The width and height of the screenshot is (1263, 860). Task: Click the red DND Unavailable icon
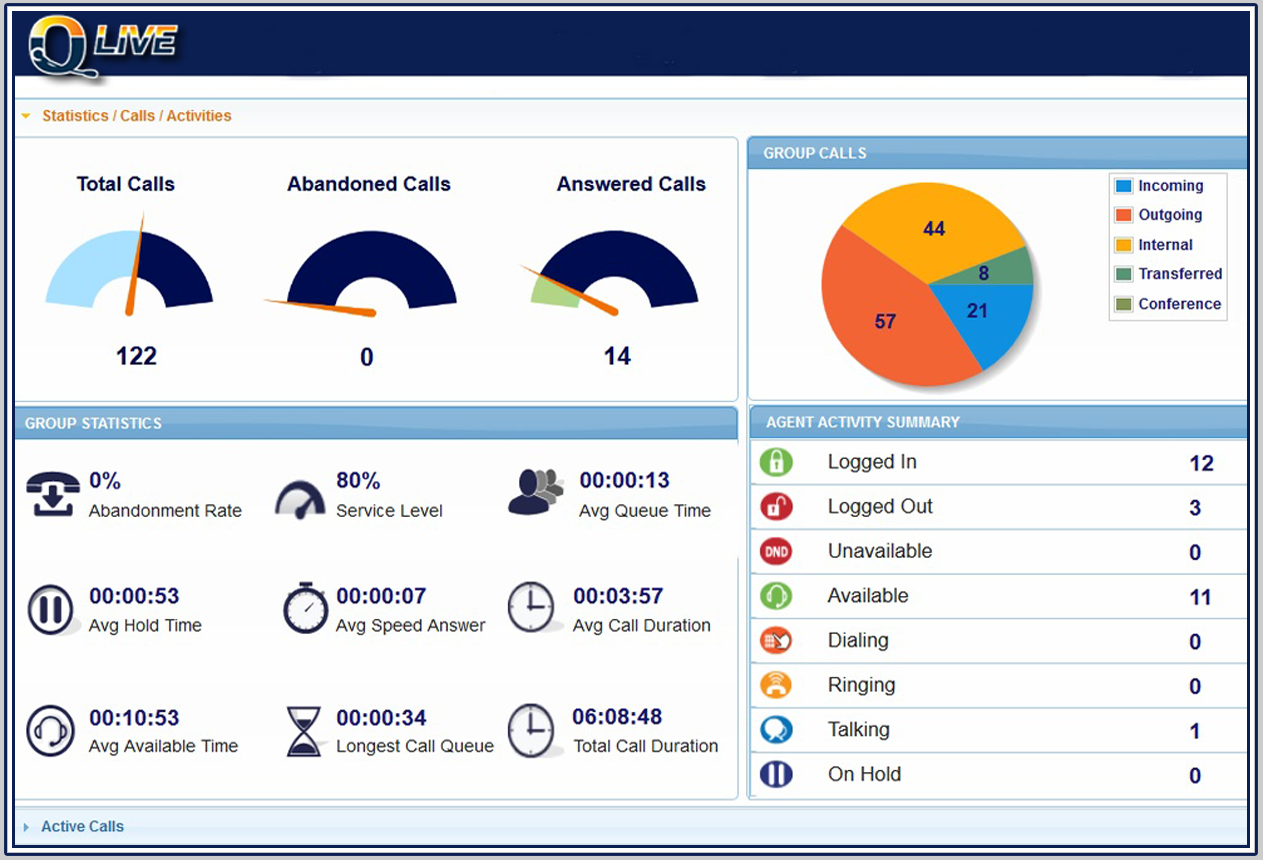(776, 551)
